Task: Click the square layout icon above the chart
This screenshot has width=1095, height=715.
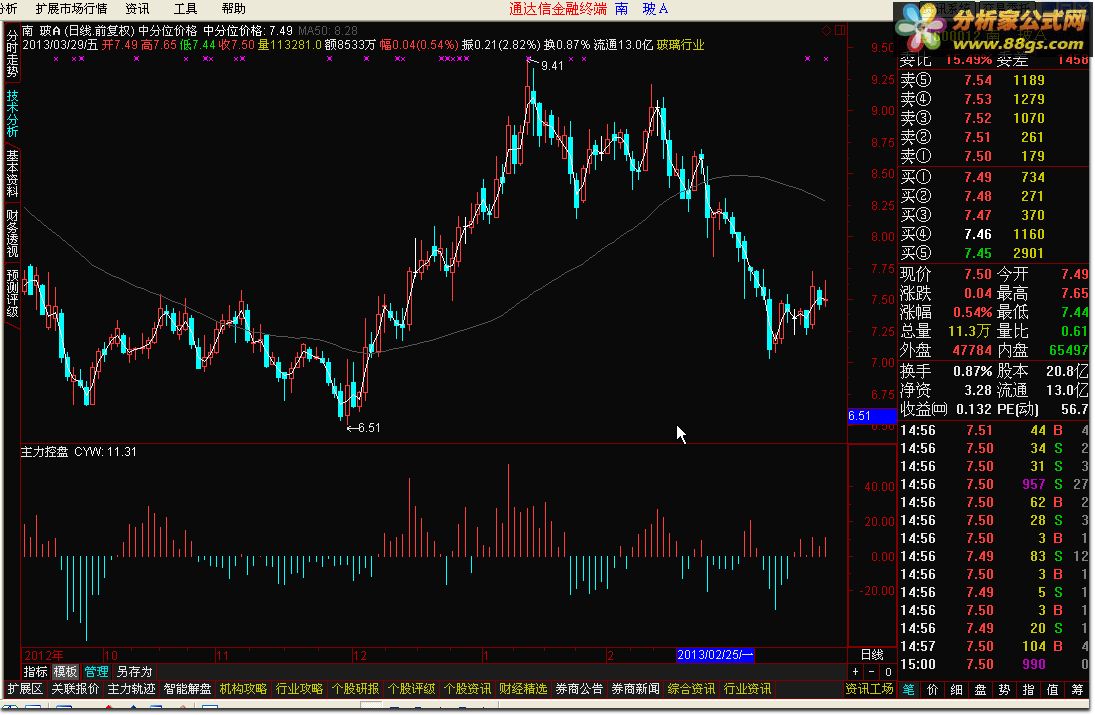Action: 840,31
